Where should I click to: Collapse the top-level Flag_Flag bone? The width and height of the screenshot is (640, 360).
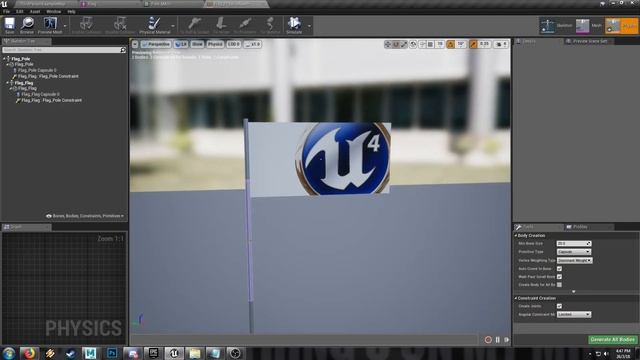point(8,83)
